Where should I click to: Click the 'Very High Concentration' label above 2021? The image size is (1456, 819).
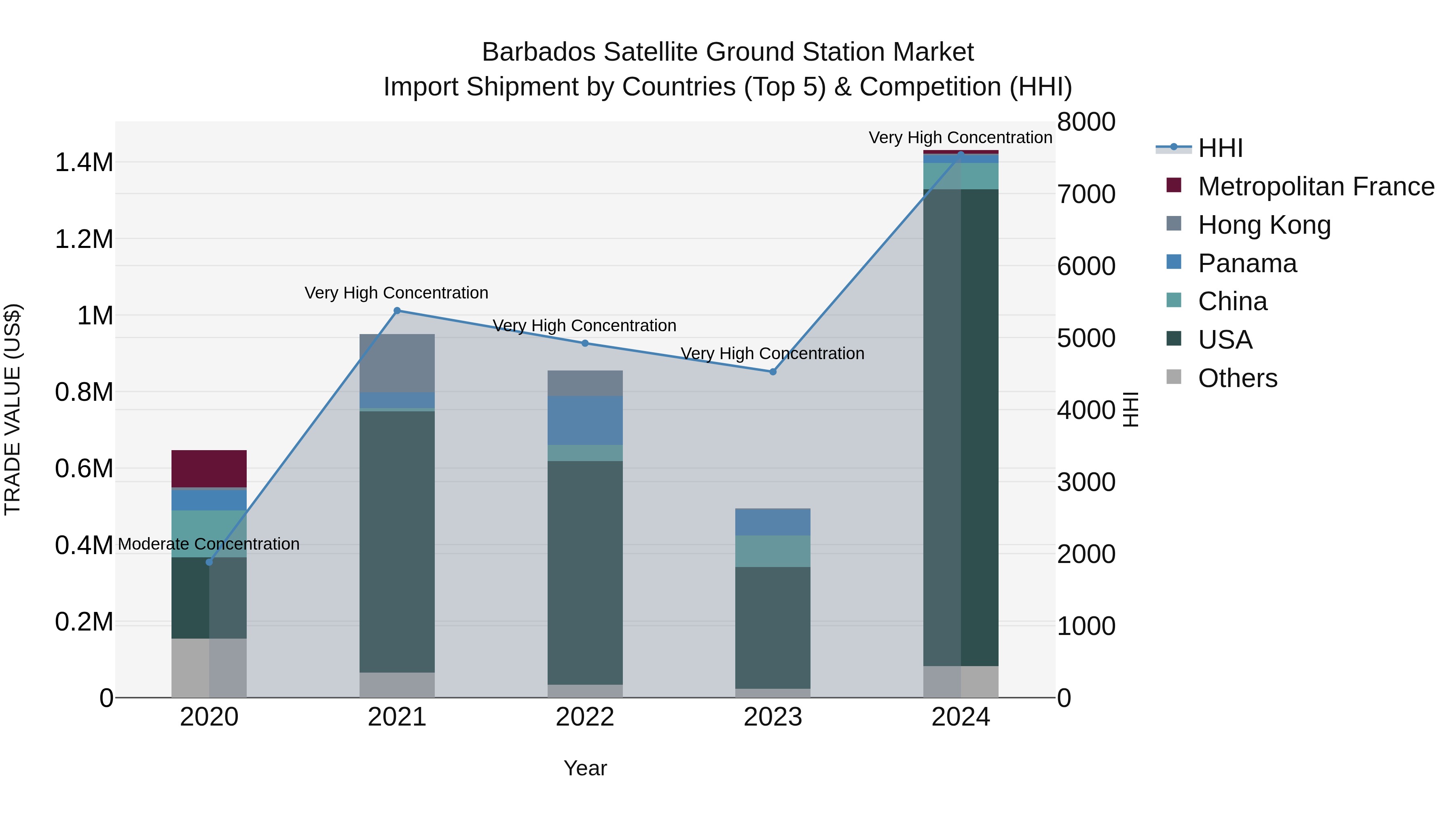pyautogui.click(x=396, y=293)
